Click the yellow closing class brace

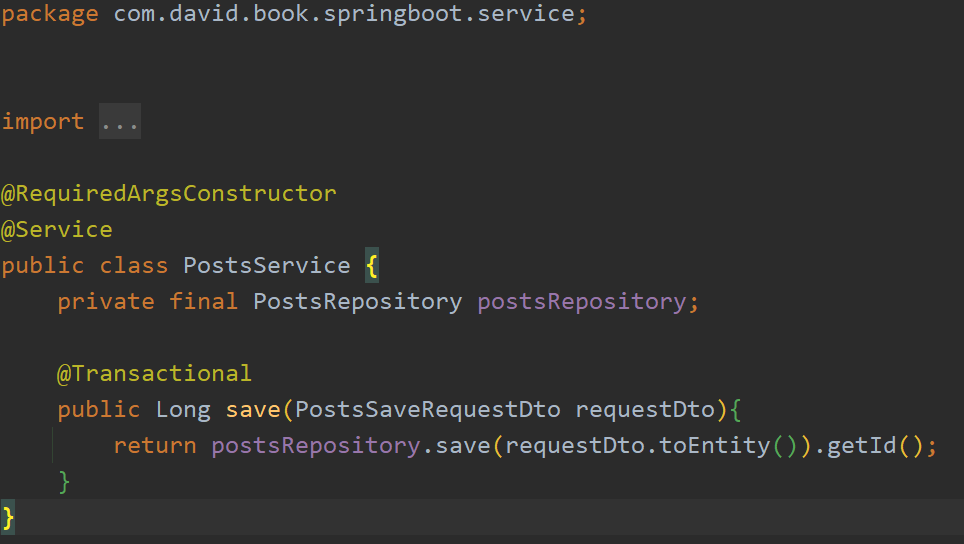[x=8, y=518]
